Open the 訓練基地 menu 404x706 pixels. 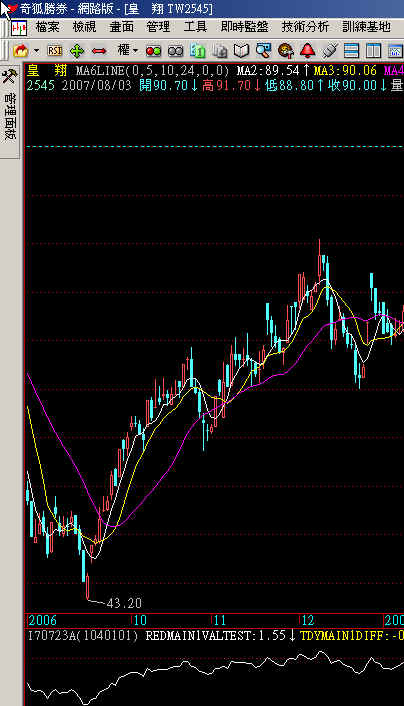366,27
